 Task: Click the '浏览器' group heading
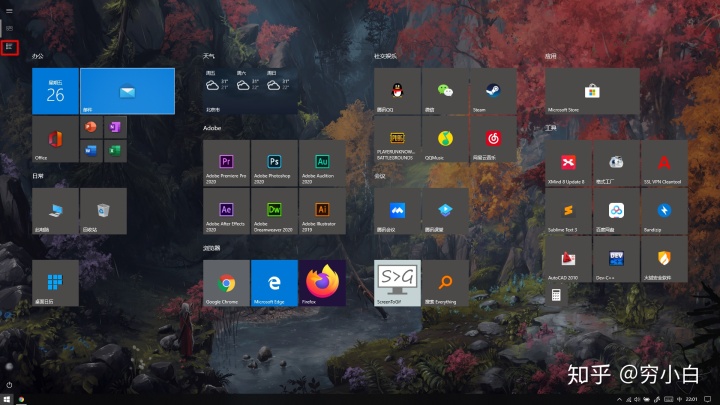212,248
